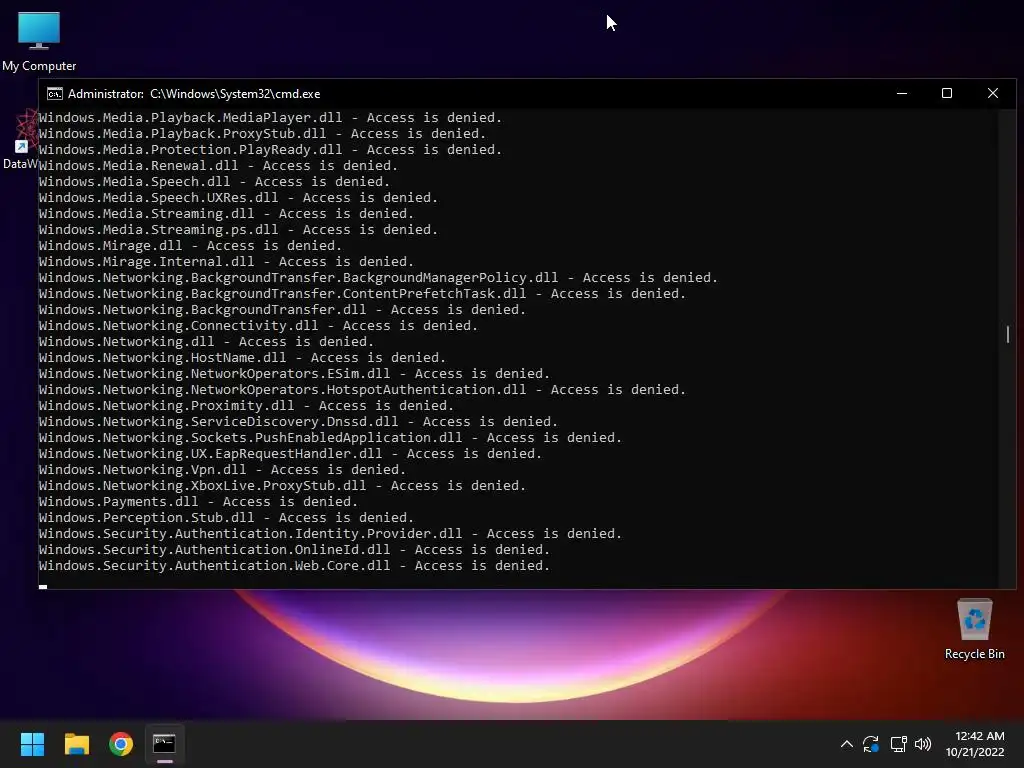Viewport: 1024px width, 768px height.
Task: Click the Authentication.Identity.Provider.dll line
Action: click(330, 534)
